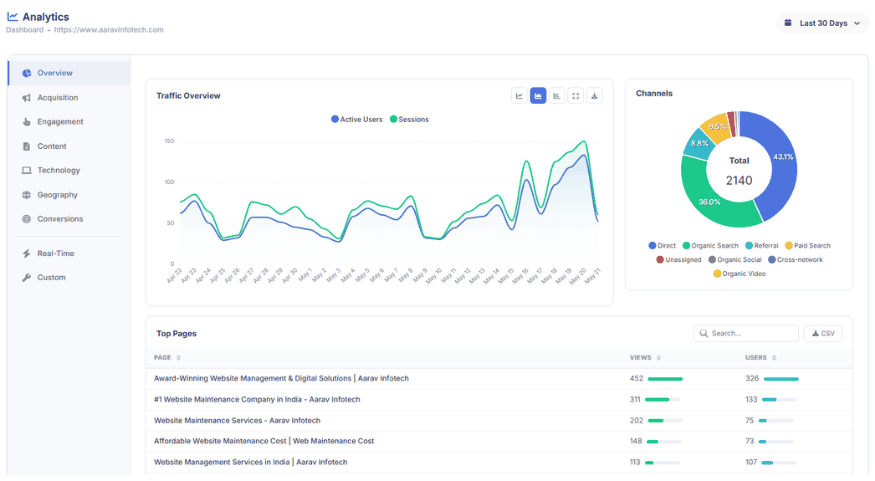Click the 311 views value
Image resolution: width=875 pixels, height=481 pixels.
coord(635,400)
